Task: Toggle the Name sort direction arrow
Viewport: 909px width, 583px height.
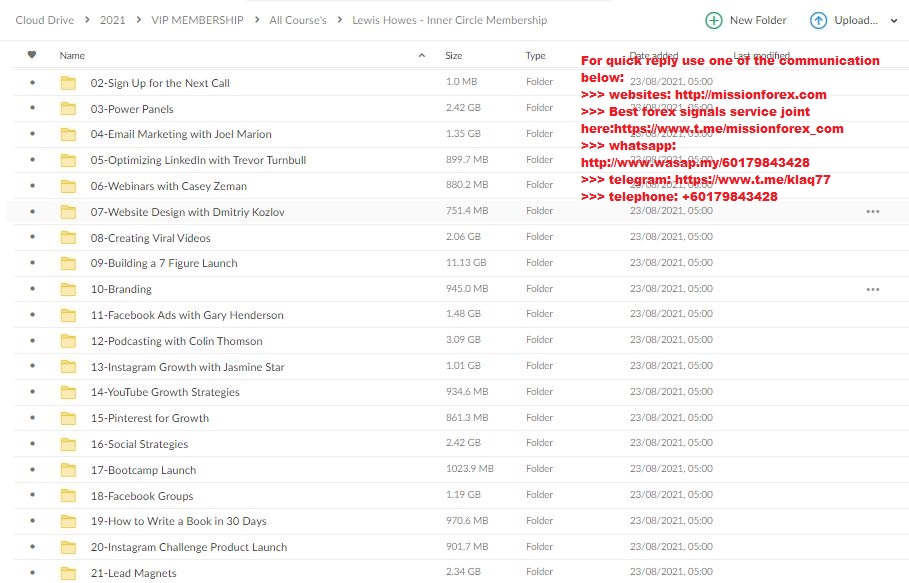Action: (x=422, y=56)
